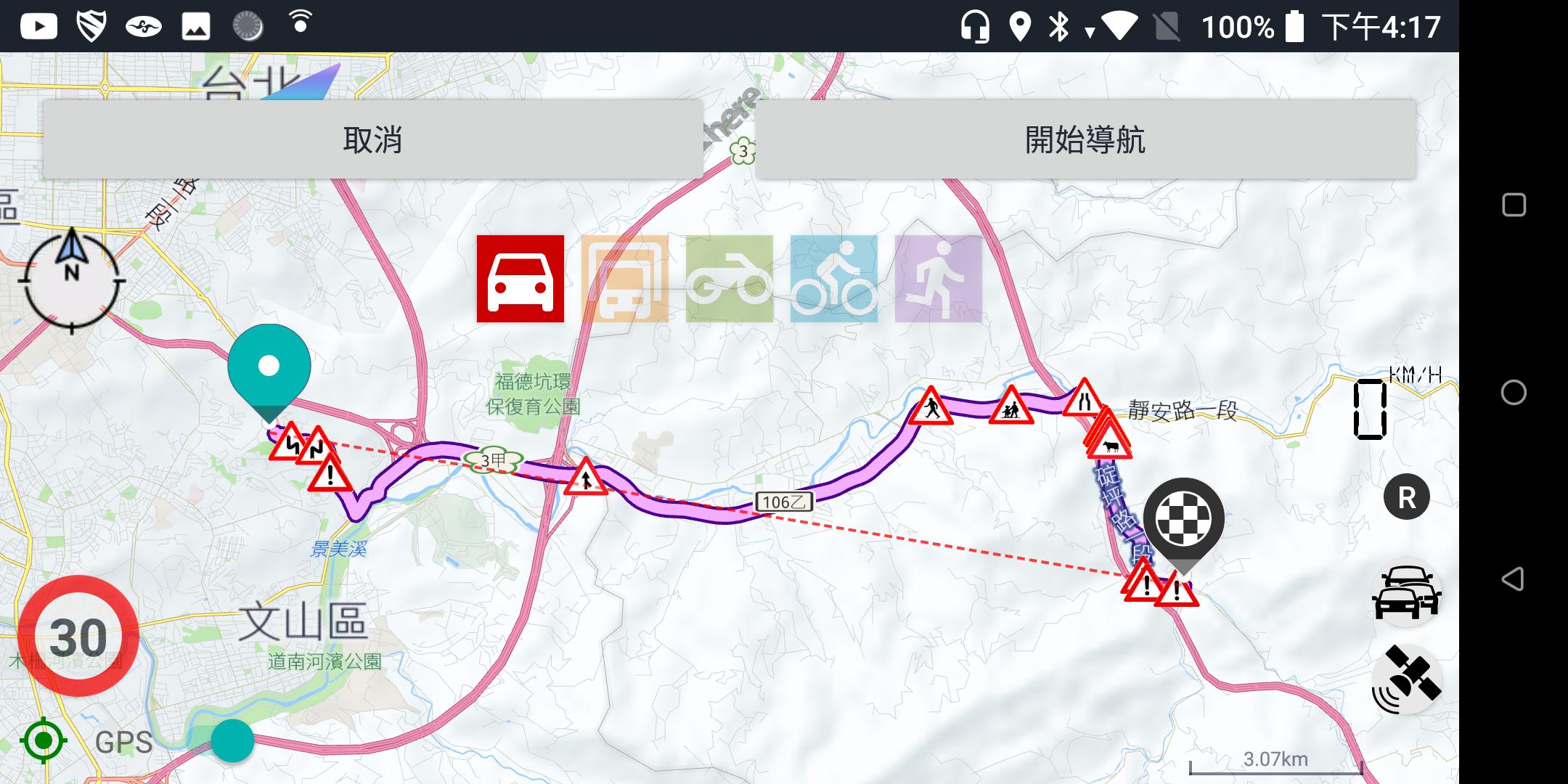The width and height of the screenshot is (1568, 784).
Task: Toggle the traffic cars icon
Action: pyautogui.click(x=1406, y=593)
